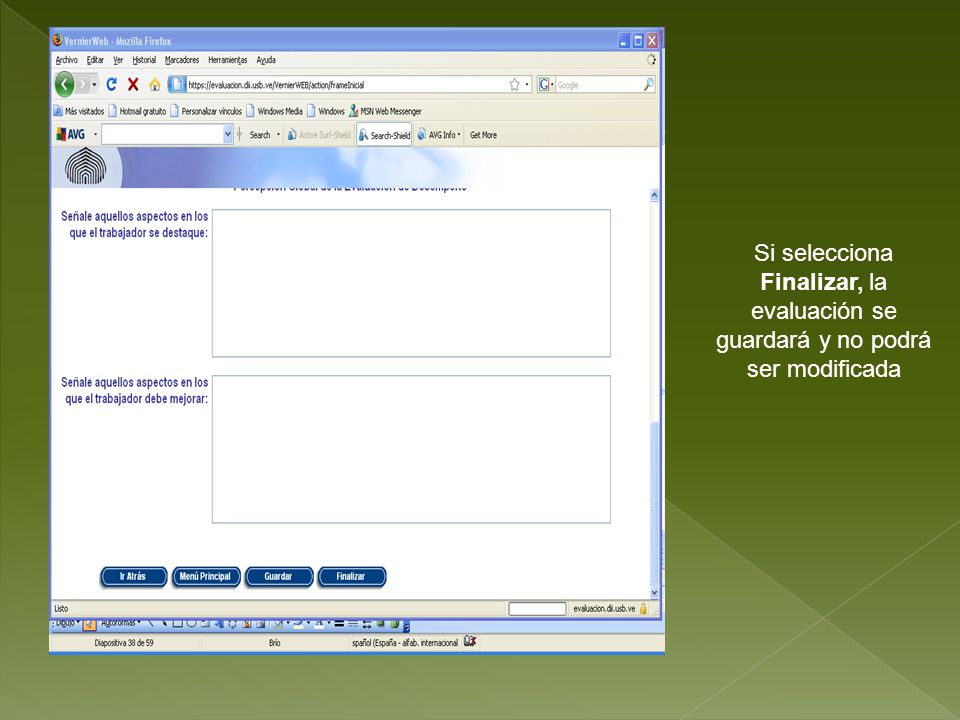Open the Google search engine selector dropdown
The width and height of the screenshot is (960, 720).
coord(552,84)
